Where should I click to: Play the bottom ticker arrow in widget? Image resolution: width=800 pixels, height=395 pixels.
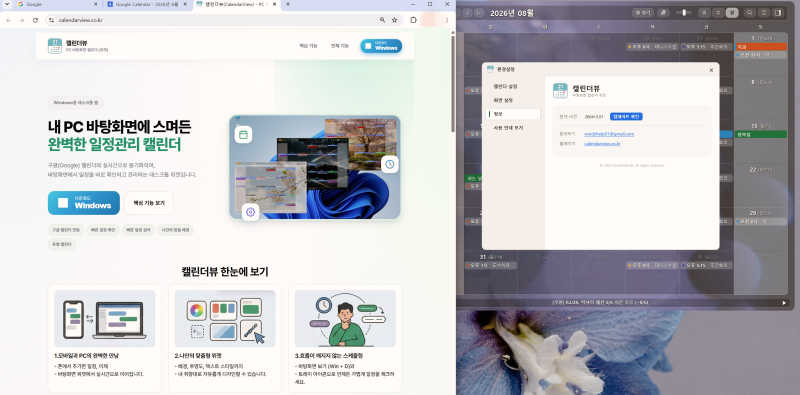point(785,303)
